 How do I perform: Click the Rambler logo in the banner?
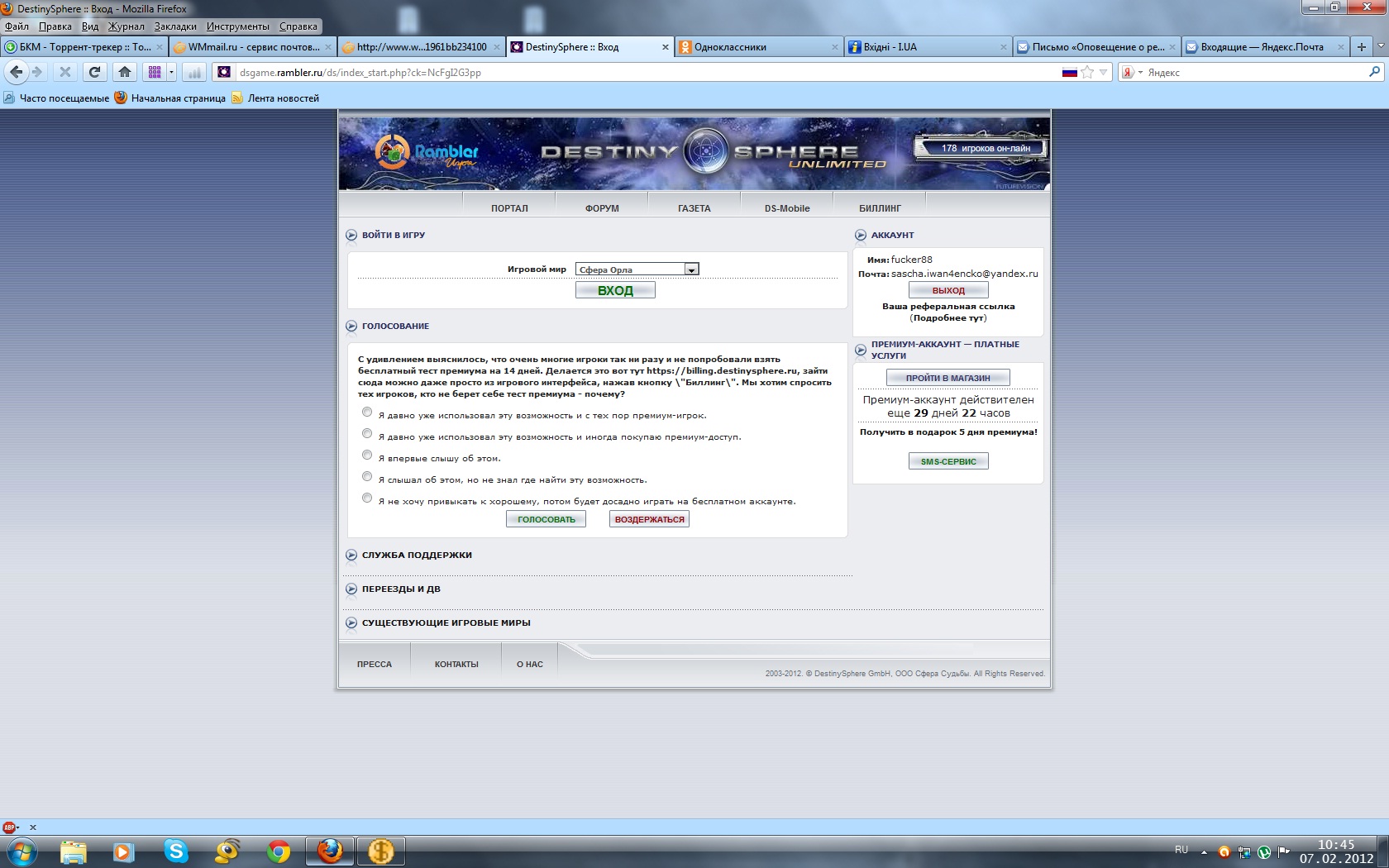click(427, 152)
